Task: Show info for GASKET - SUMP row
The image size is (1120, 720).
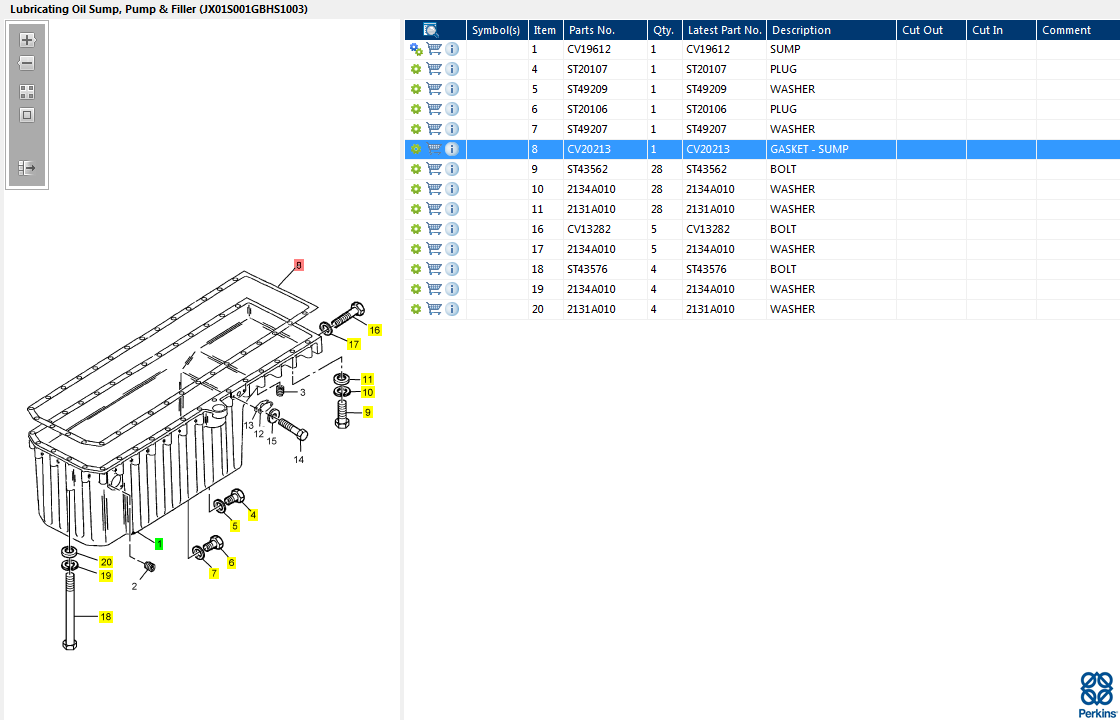Action: 452,149
